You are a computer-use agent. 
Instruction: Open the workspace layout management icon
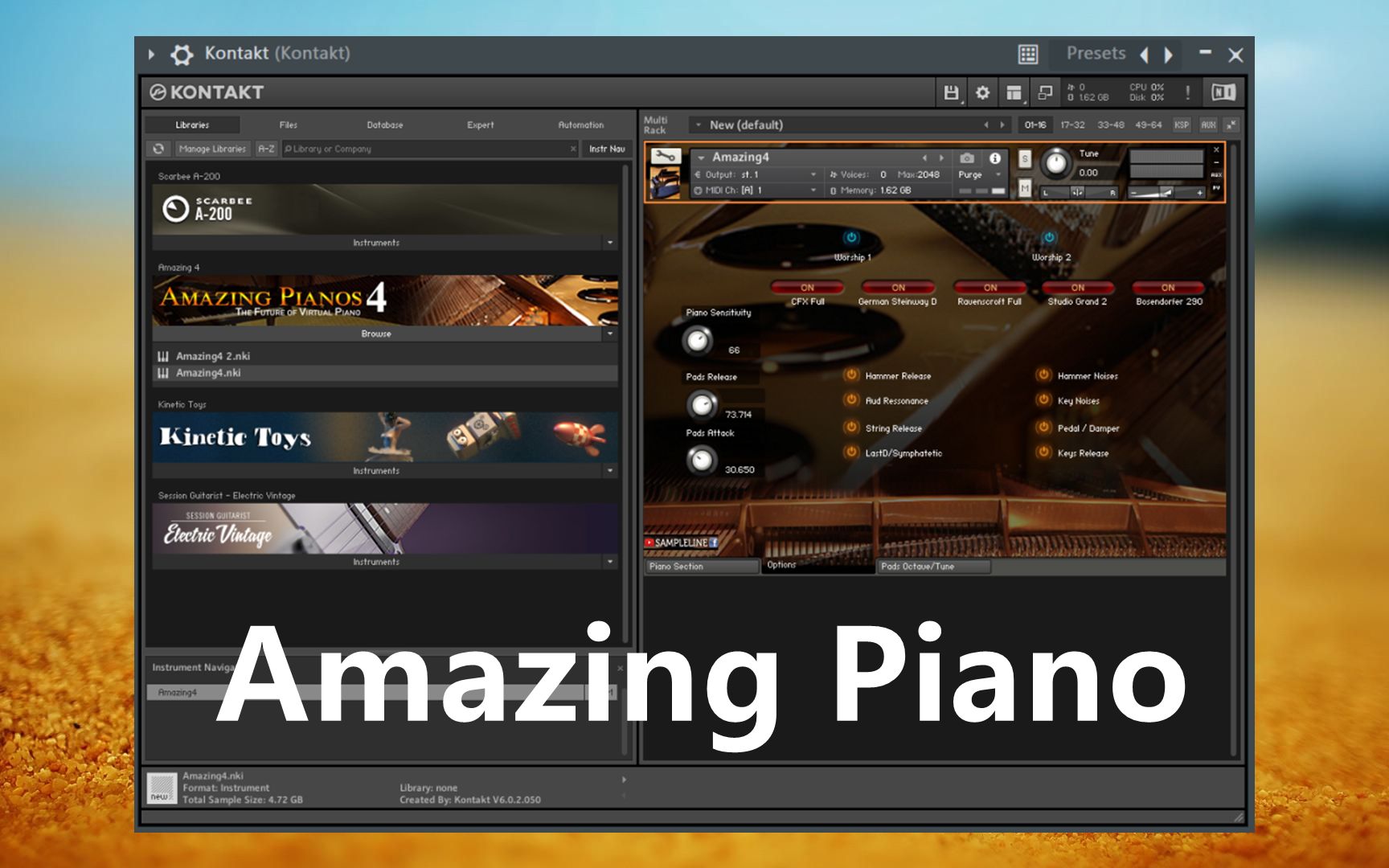point(1014,93)
